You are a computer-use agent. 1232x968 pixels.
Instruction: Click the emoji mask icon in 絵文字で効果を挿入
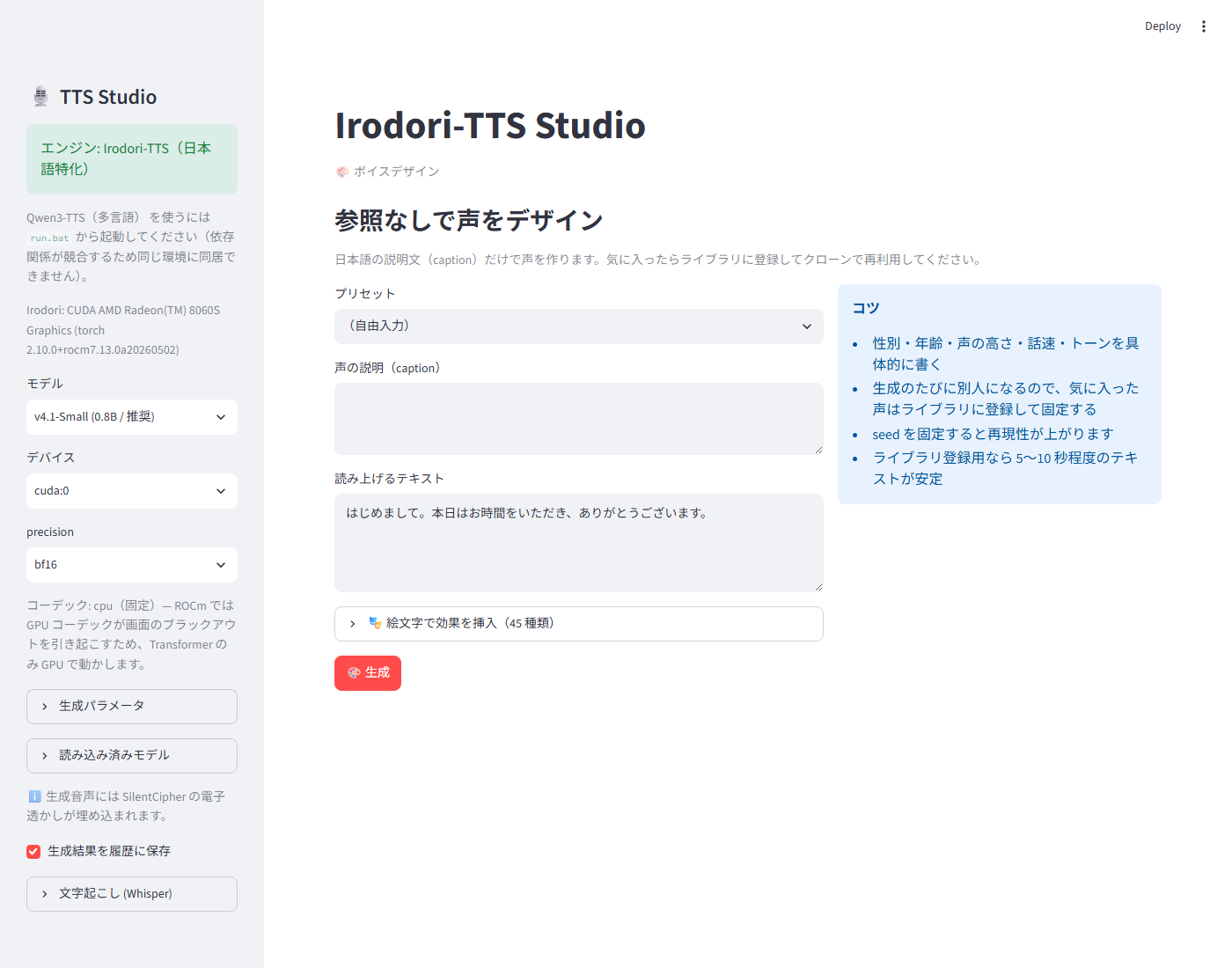pyautogui.click(x=375, y=623)
